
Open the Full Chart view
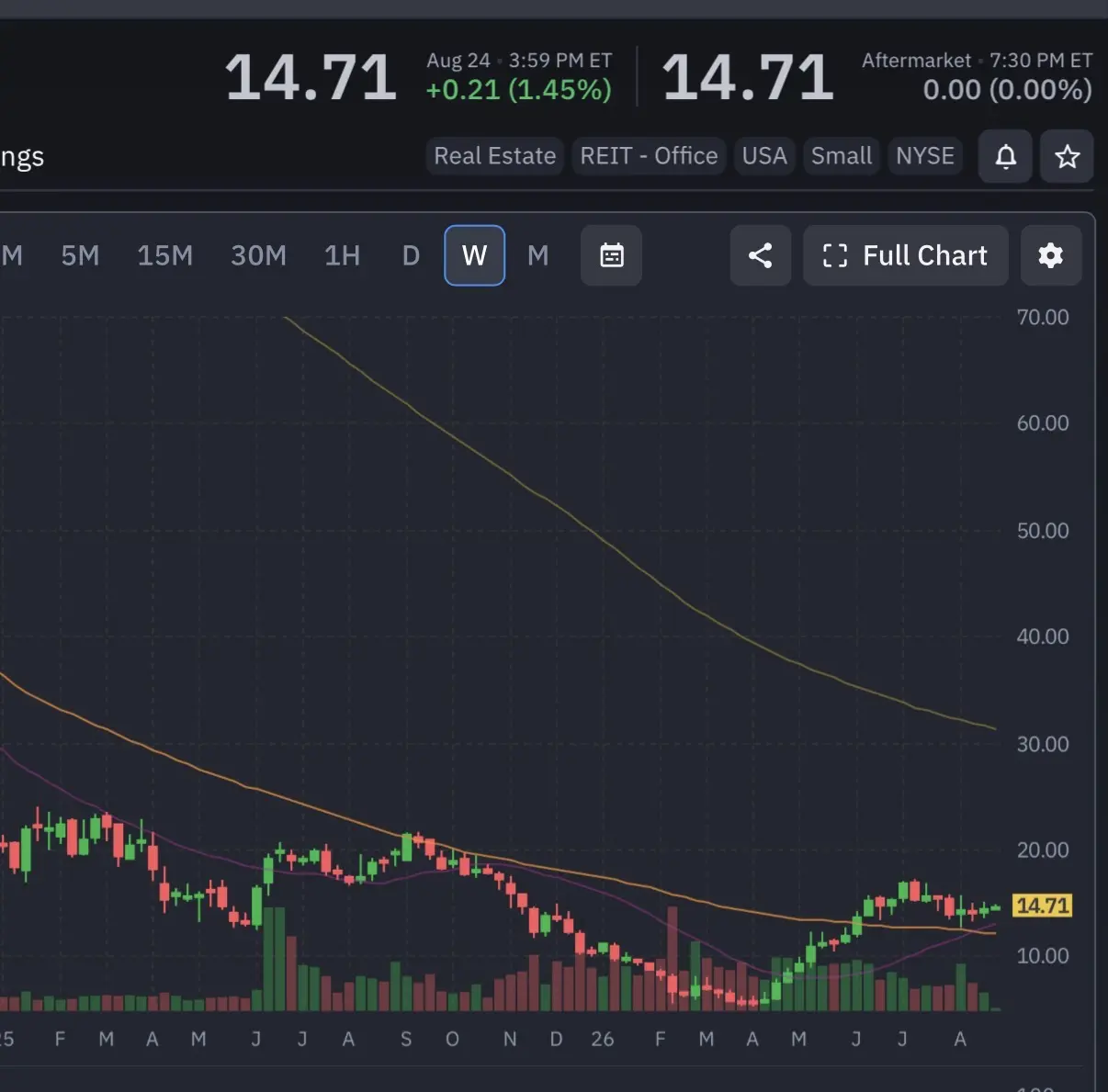[x=905, y=255]
